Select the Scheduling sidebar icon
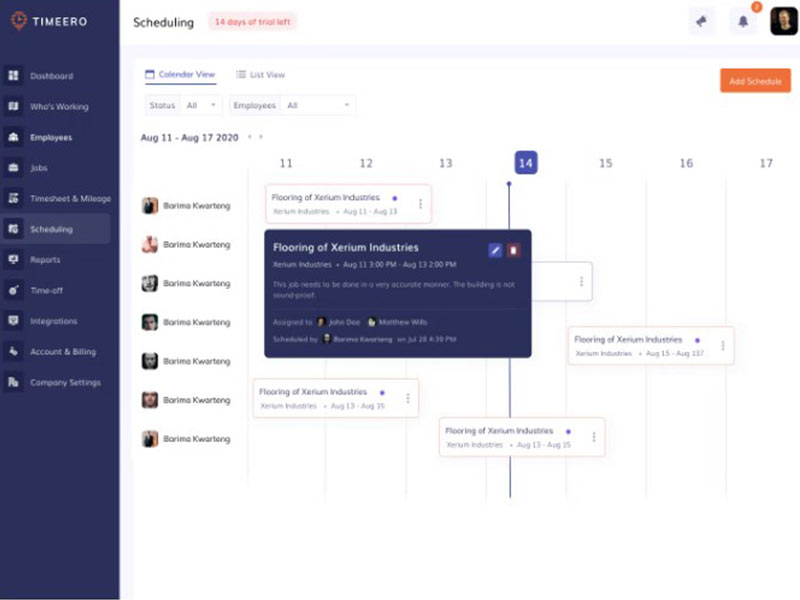The image size is (800, 600). pos(13,229)
